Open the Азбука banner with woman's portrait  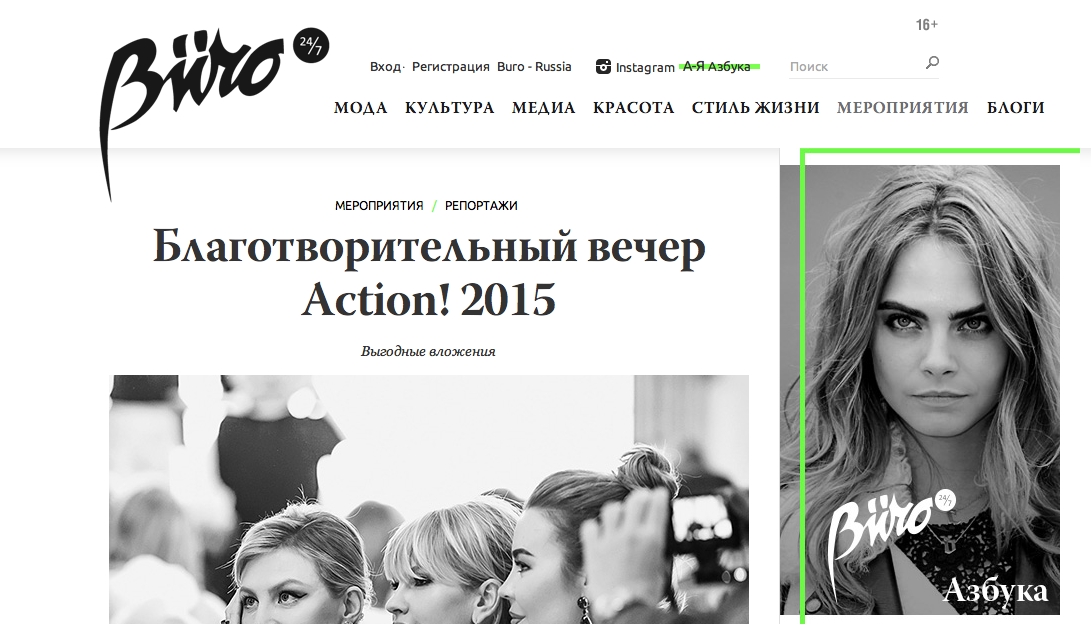click(920, 390)
